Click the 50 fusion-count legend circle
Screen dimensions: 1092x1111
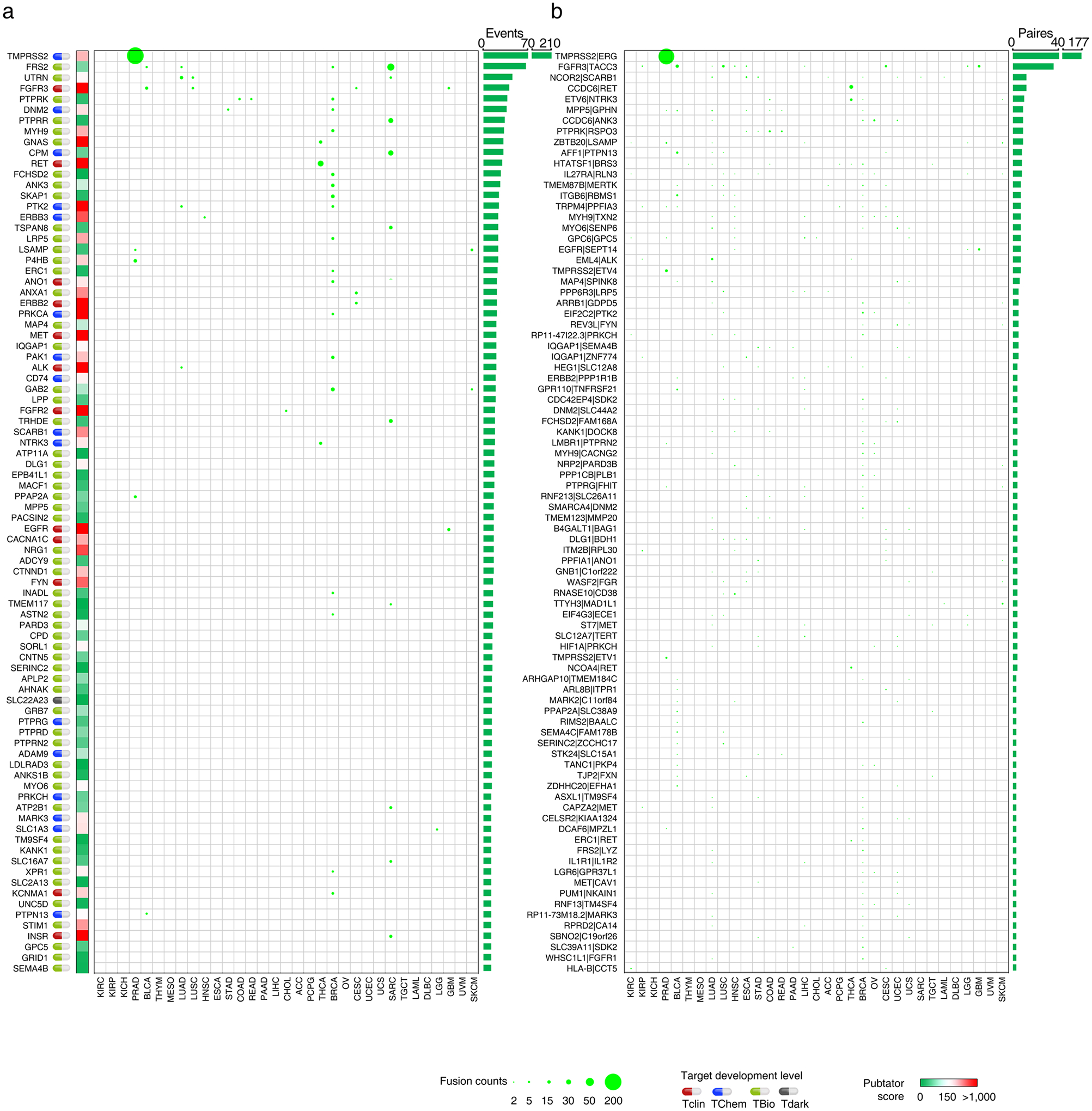pyautogui.click(x=590, y=1082)
